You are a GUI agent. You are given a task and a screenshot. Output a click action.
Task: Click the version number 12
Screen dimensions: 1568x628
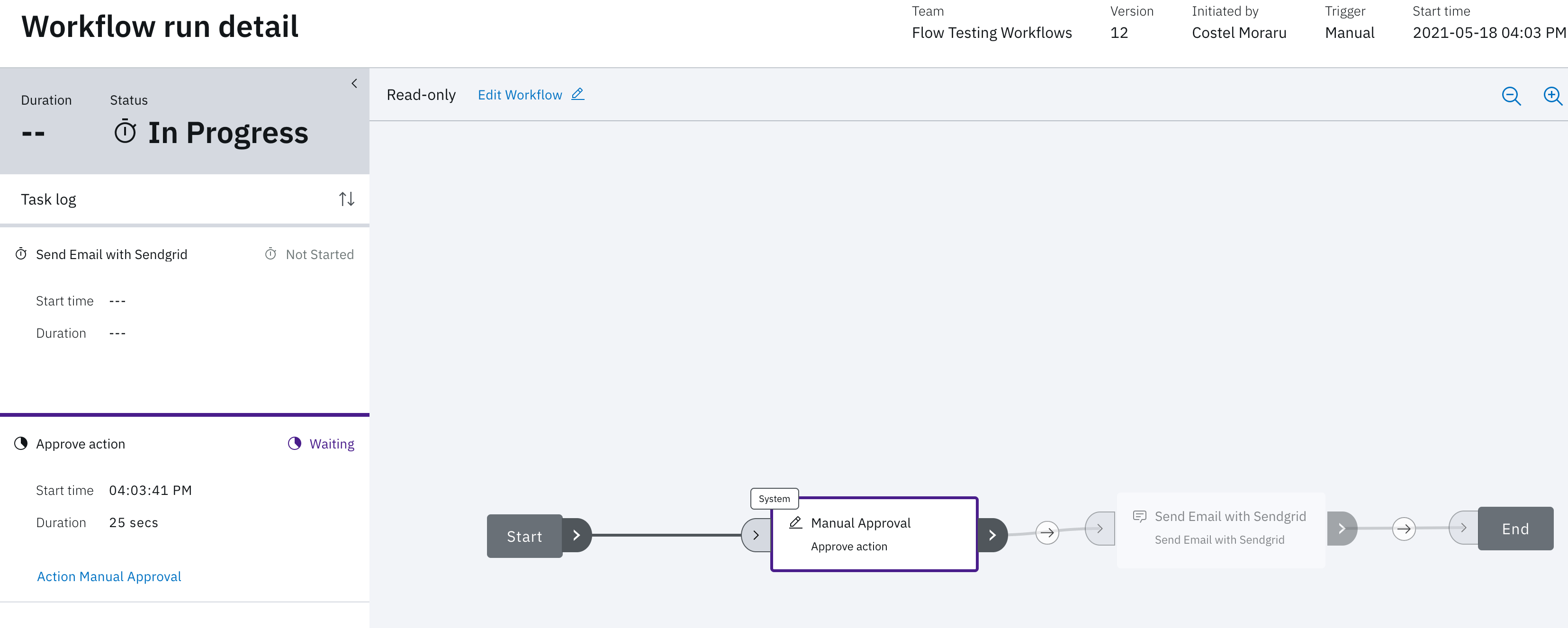pos(1119,33)
